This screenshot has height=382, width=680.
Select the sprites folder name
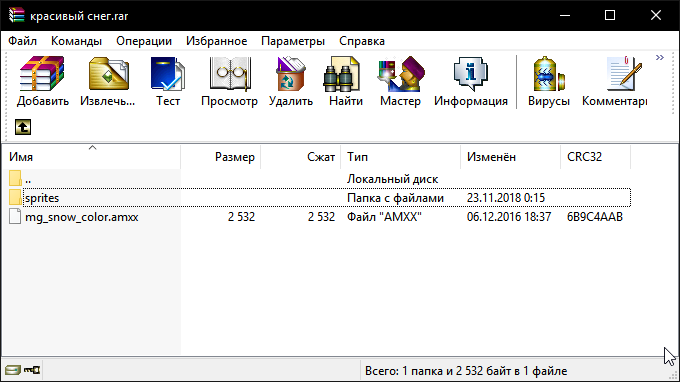42,198
